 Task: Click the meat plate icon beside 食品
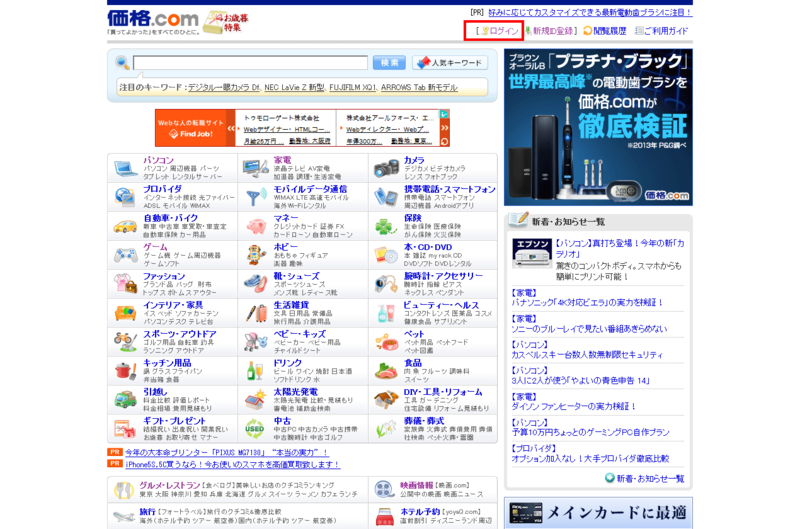click(x=386, y=371)
